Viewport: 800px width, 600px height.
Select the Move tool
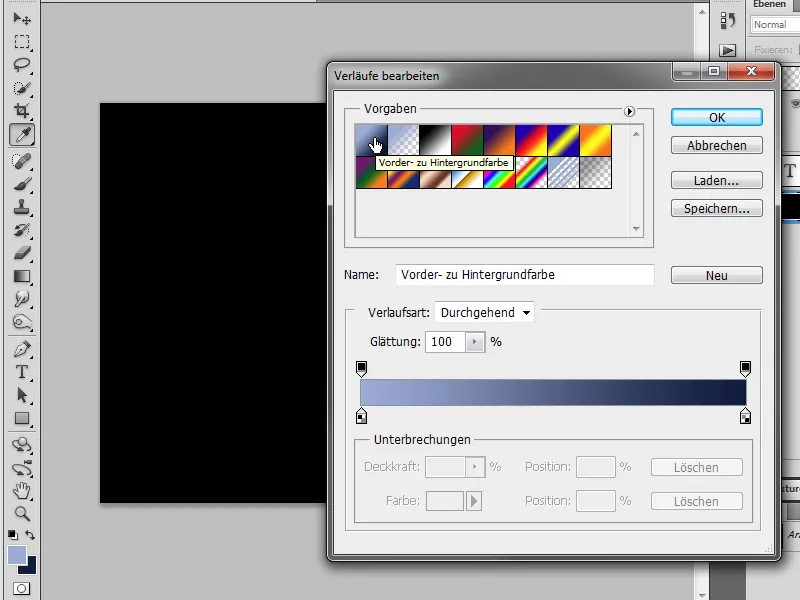point(21,18)
